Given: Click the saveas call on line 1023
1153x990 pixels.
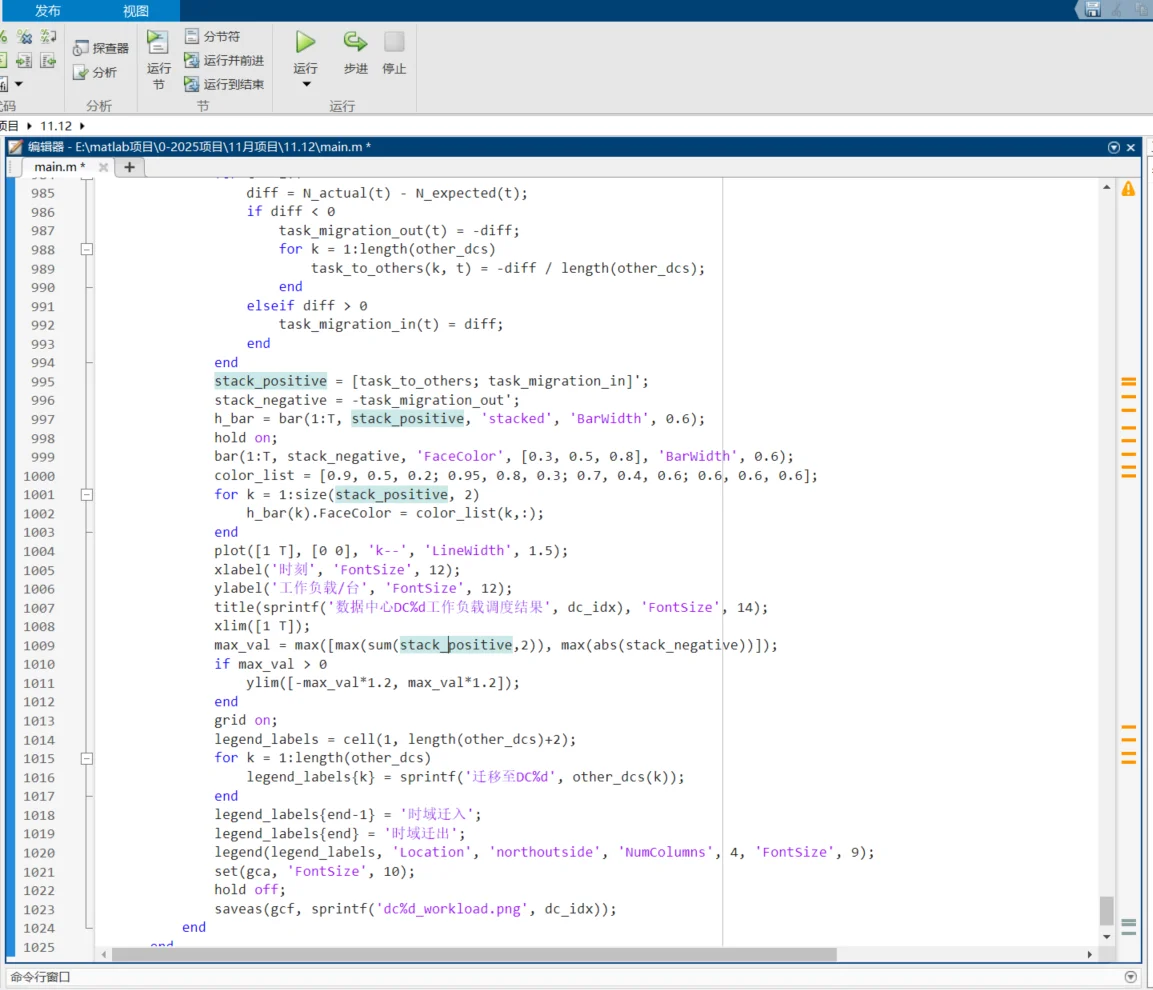Looking at the screenshot, I should [x=238, y=908].
